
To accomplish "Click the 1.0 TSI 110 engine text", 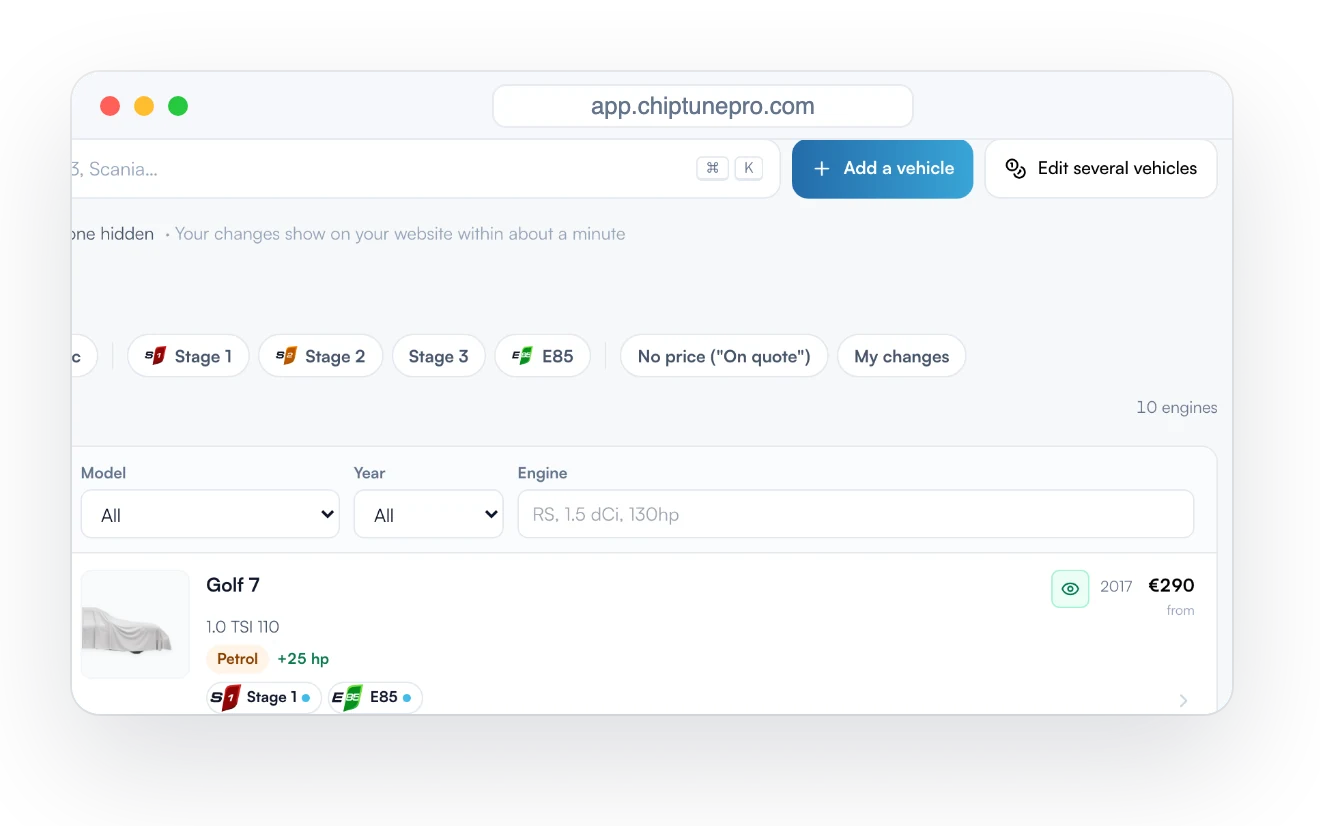I will [243, 627].
